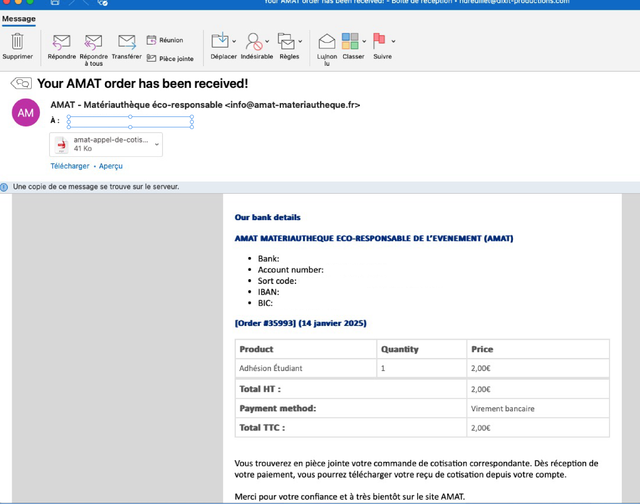Forward as attachment with Pièce jointe
Image resolution: width=640 pixels, height=504 pixels.
pos(151,58)
